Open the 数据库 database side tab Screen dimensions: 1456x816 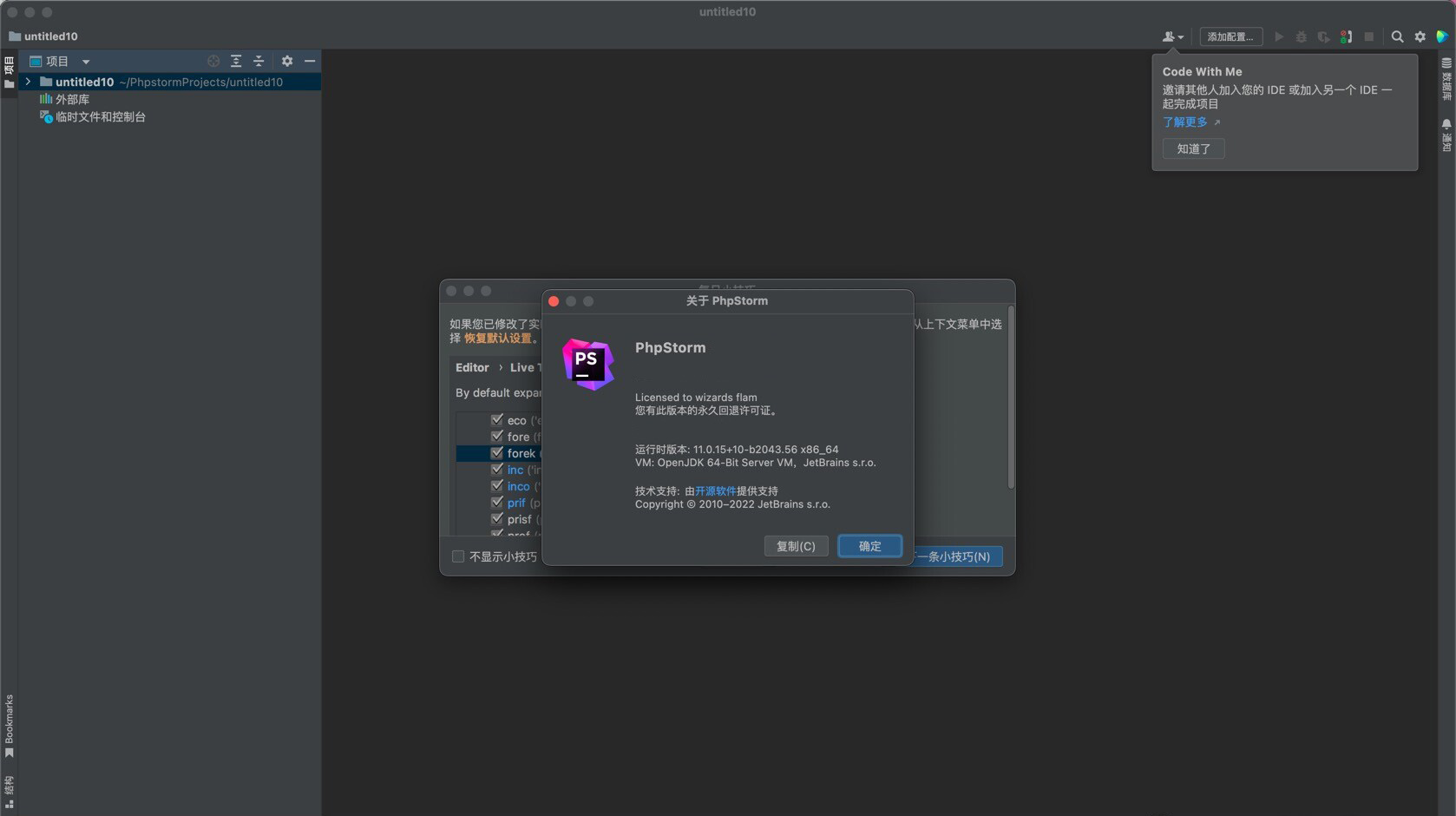tap(1446, 79)
